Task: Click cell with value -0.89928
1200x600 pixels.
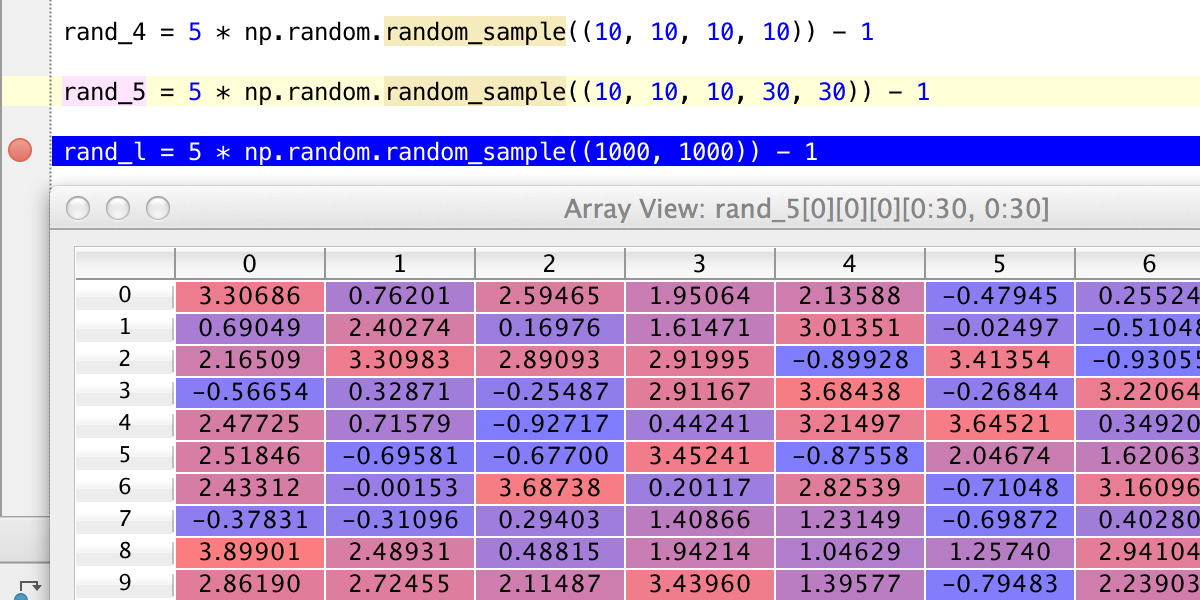Action: [x=850, y=360]
